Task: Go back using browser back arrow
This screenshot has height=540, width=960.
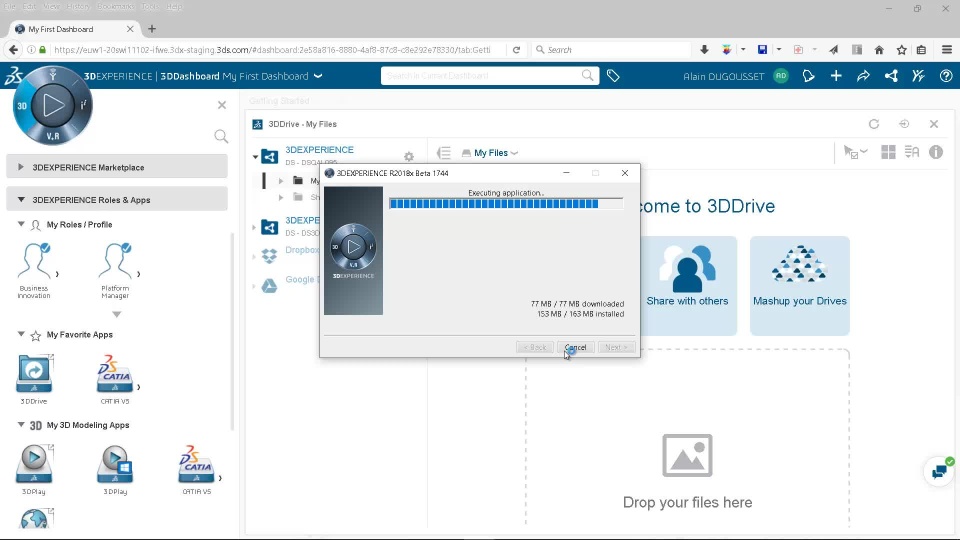Action: 13,50
